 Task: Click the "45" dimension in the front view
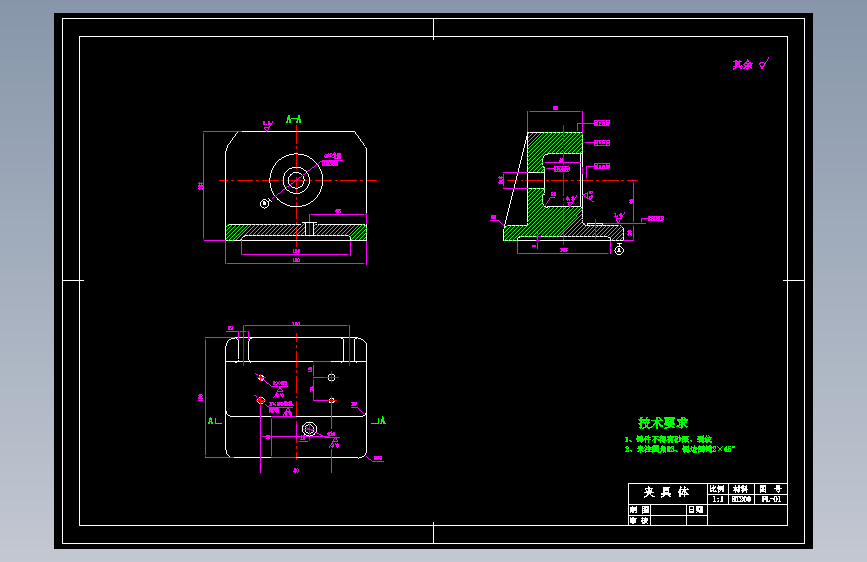pyautogui.click(x=338, y=211)
